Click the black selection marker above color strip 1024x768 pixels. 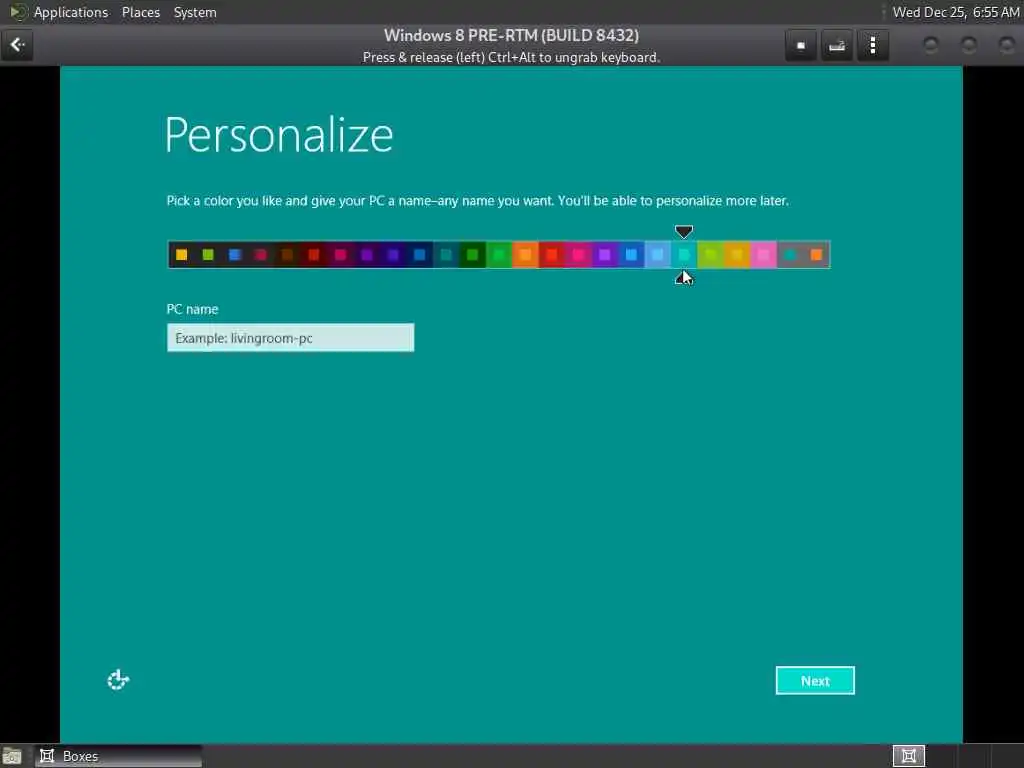(x=684, y=231)
